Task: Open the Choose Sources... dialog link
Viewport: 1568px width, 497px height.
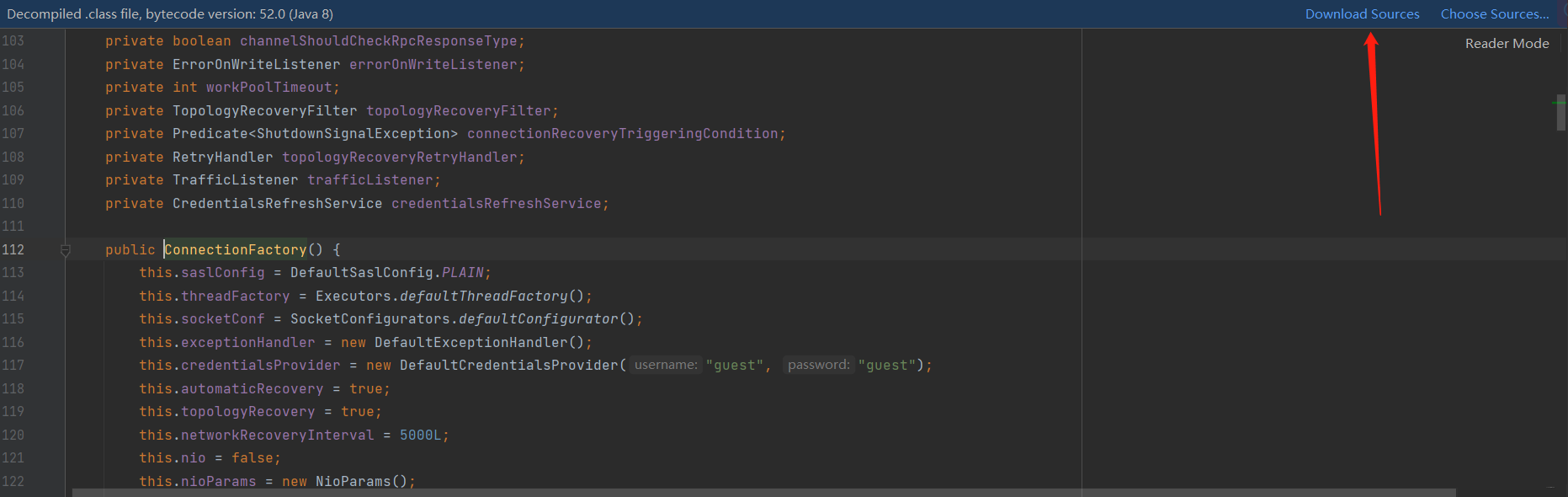Action: pyautogui.click(x=1495, y=14)
